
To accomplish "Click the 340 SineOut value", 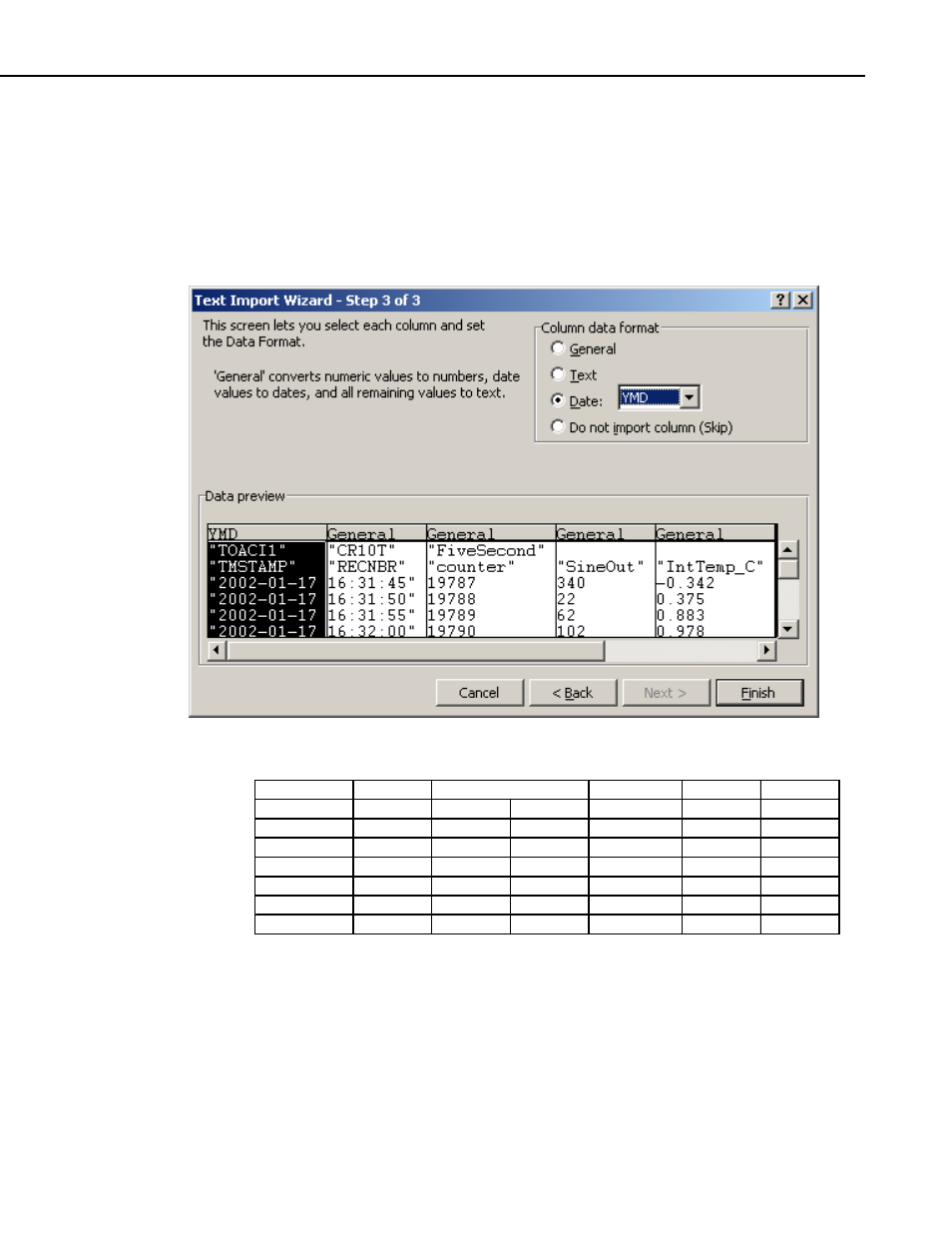I will [571, 583].
